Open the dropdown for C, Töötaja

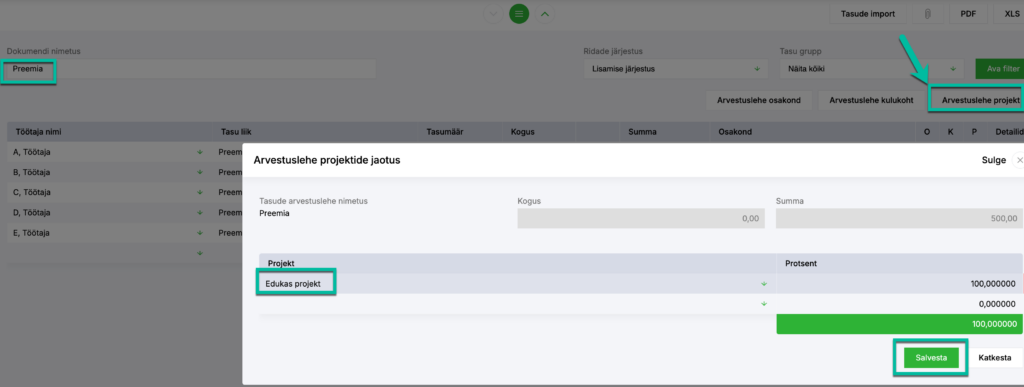pyautogui.click(x=200, y=193)
